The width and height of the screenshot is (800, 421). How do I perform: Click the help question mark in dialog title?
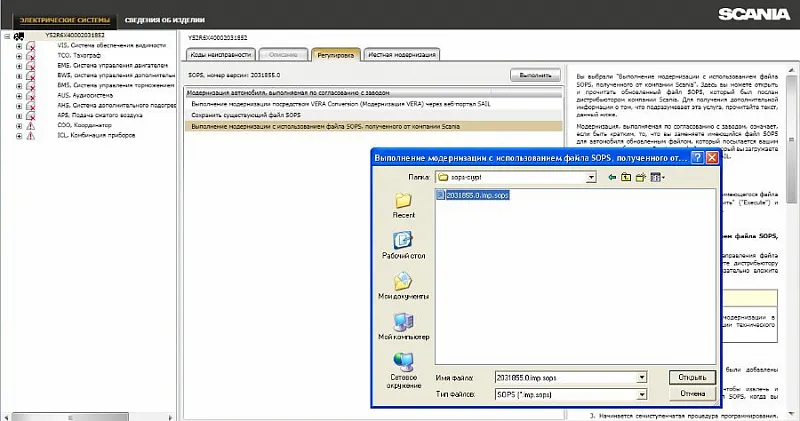696,158
